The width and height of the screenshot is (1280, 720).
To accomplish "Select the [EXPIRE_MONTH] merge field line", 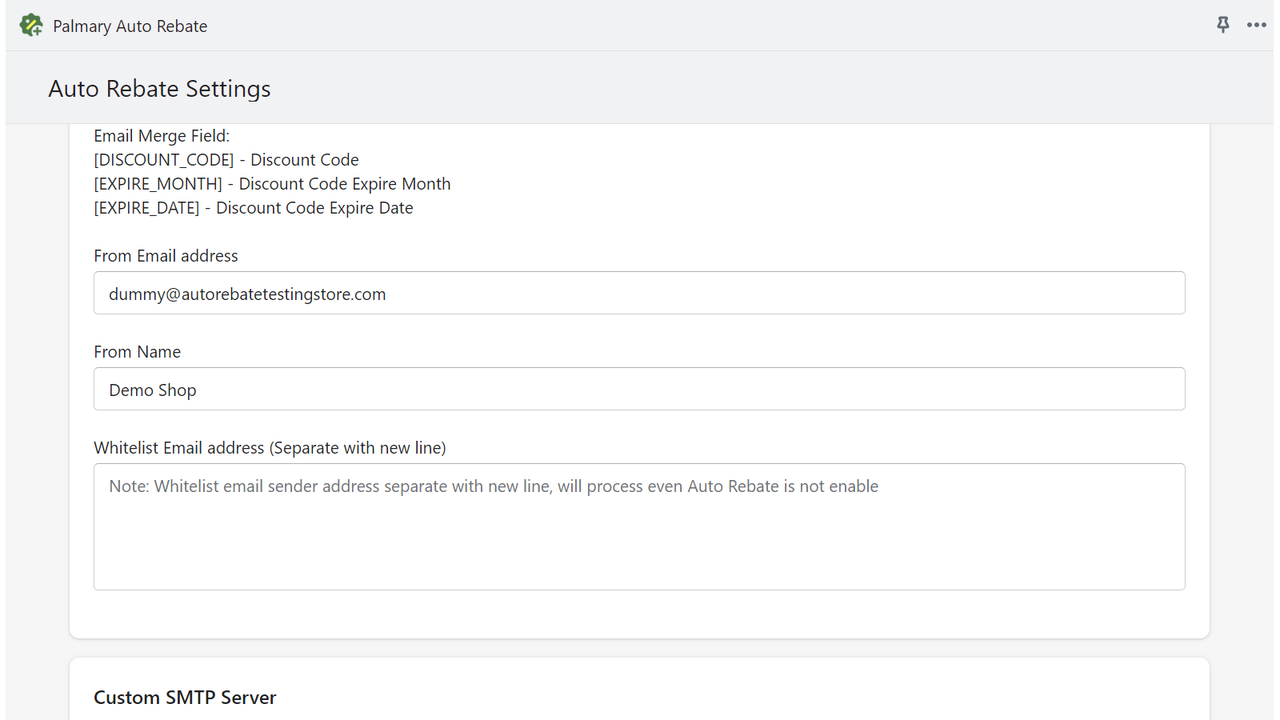I will click(x=272, y=184).
